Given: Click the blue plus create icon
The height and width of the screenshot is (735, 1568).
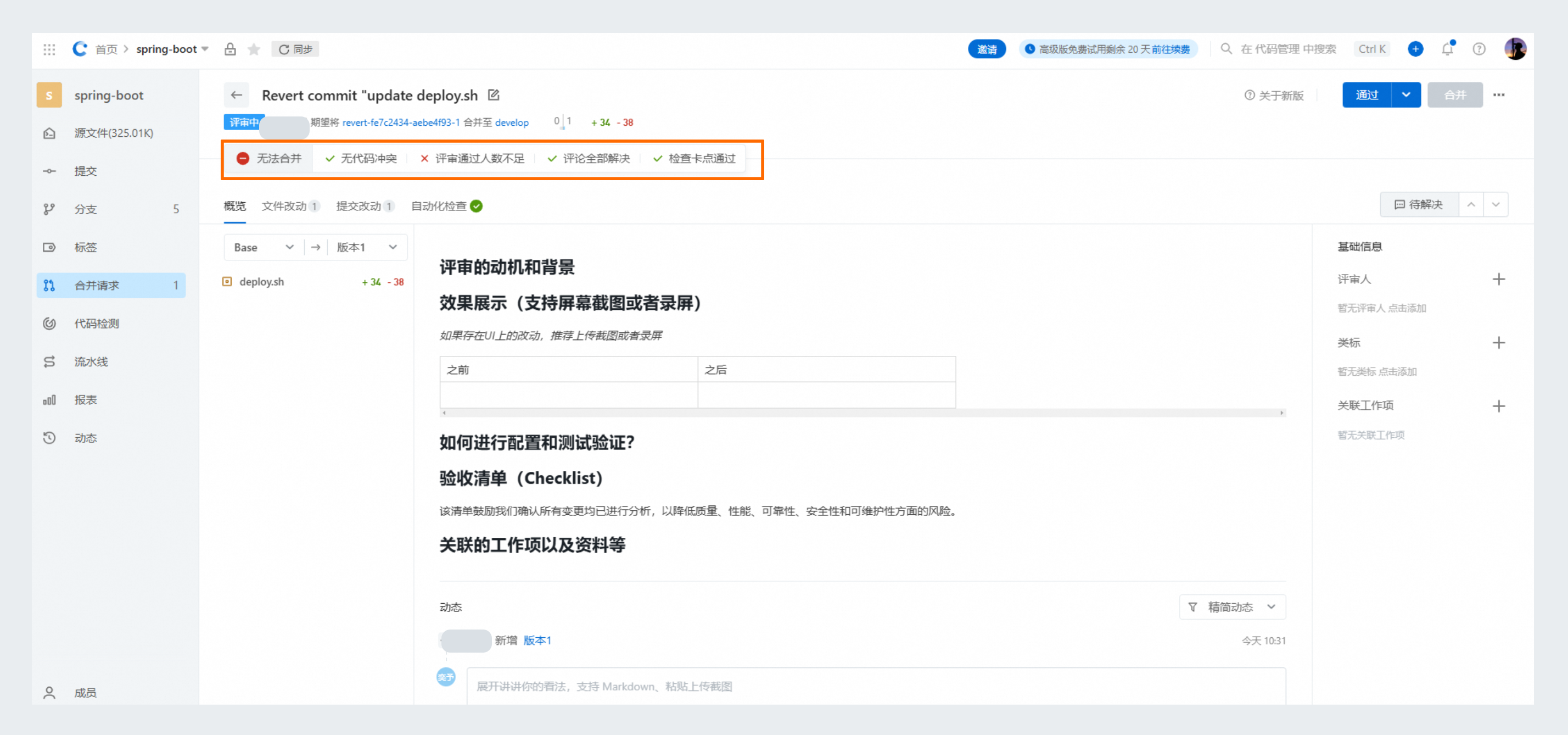Looking at the screenshot, I should point(1415,49).
